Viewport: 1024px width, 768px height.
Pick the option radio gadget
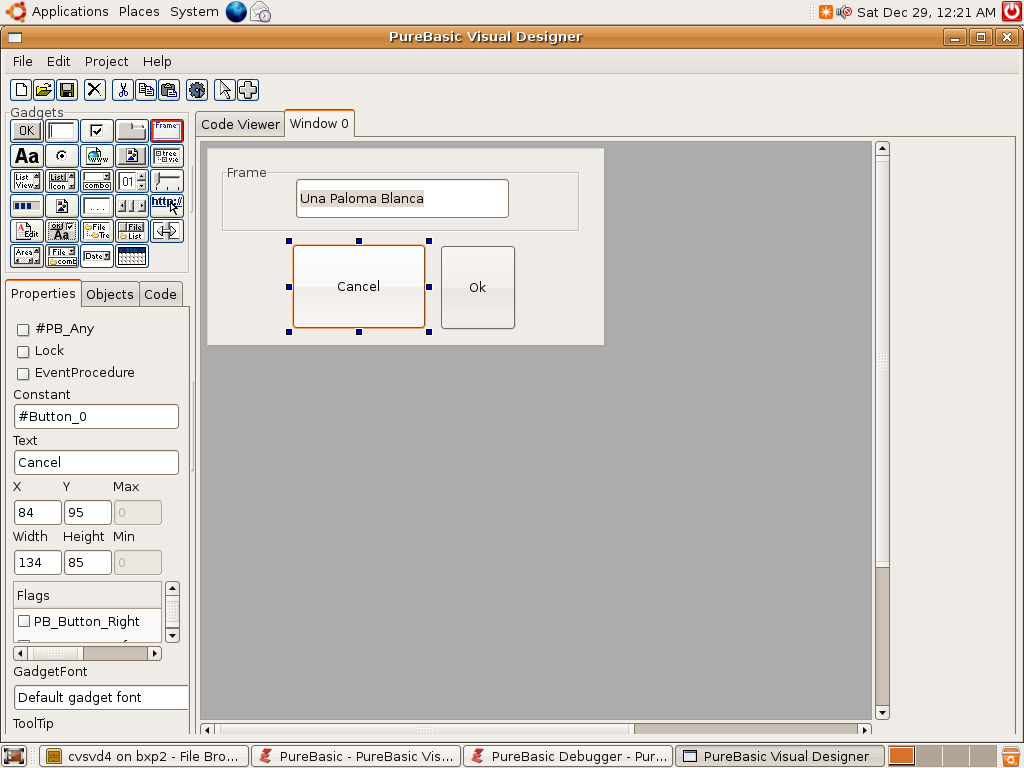click(62, 156)
